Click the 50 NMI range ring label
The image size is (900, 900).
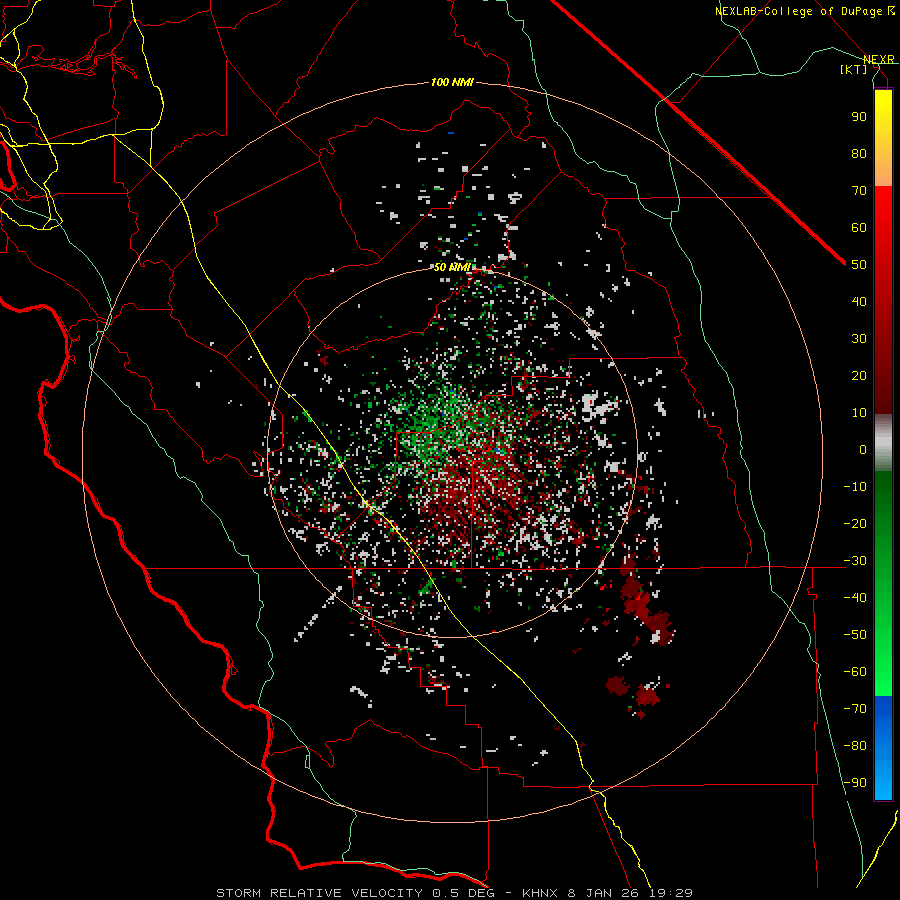452,267
